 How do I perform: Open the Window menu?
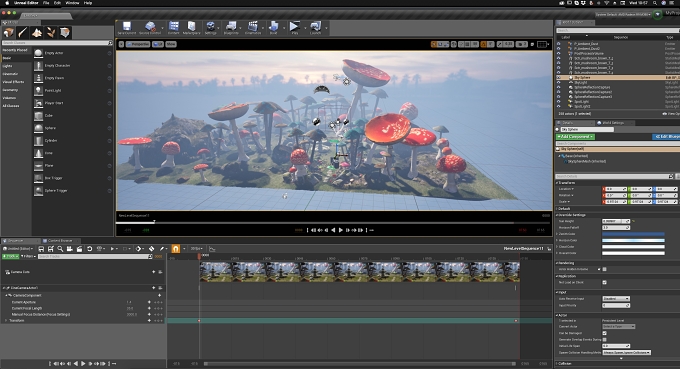72,3
